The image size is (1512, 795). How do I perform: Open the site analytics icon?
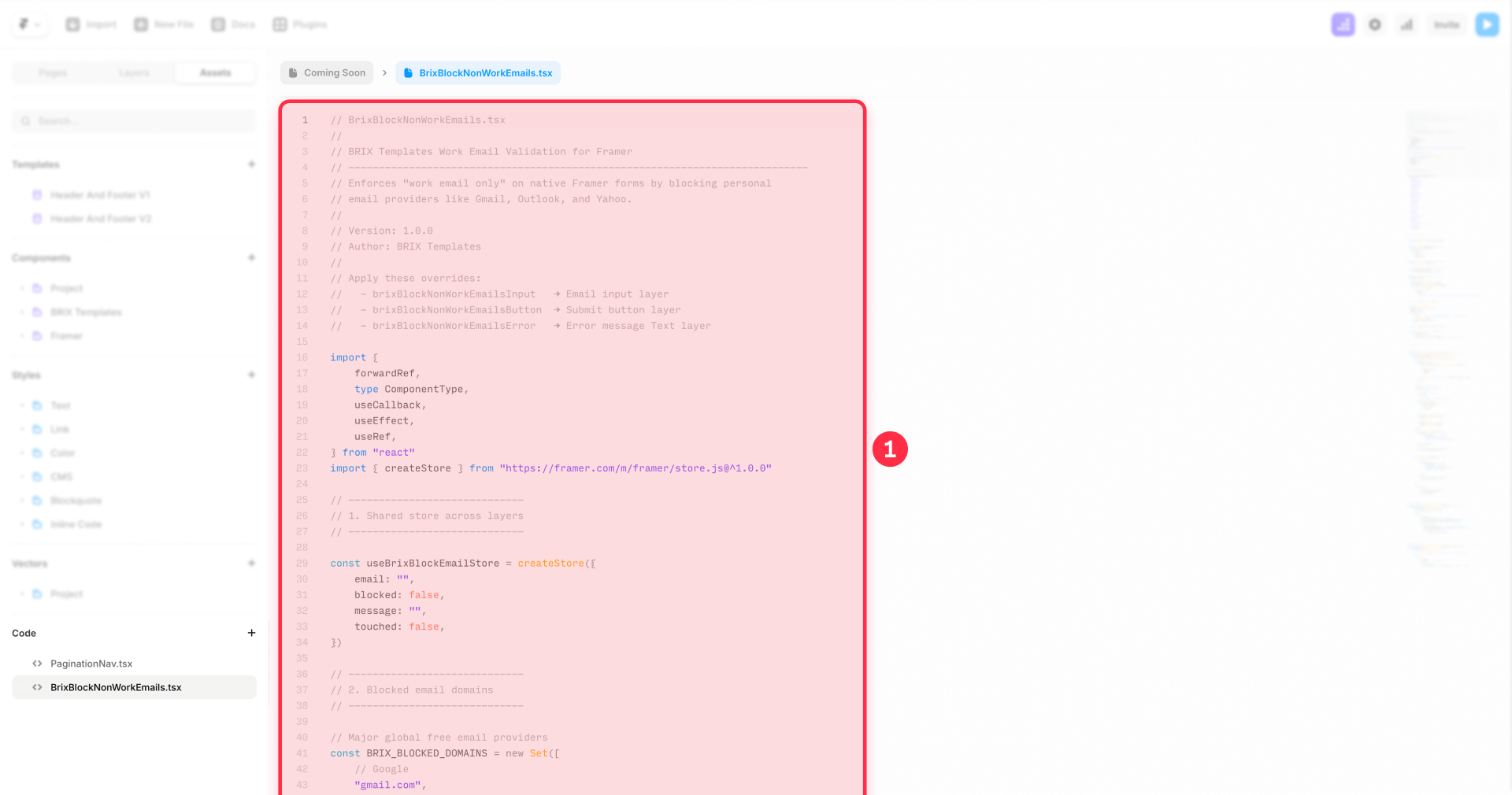pyautogui.click(x=1406, y=24)
